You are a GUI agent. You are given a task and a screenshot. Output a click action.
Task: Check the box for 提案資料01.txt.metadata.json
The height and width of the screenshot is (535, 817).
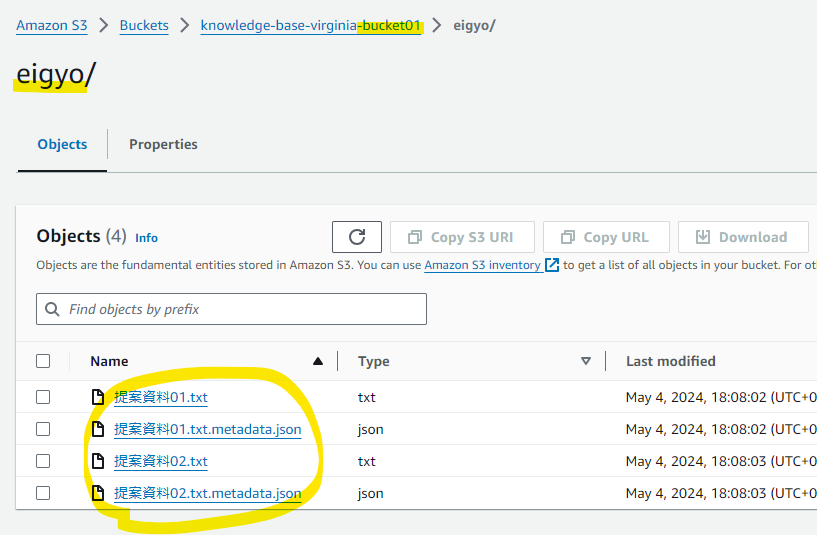(x=43, y=429)
